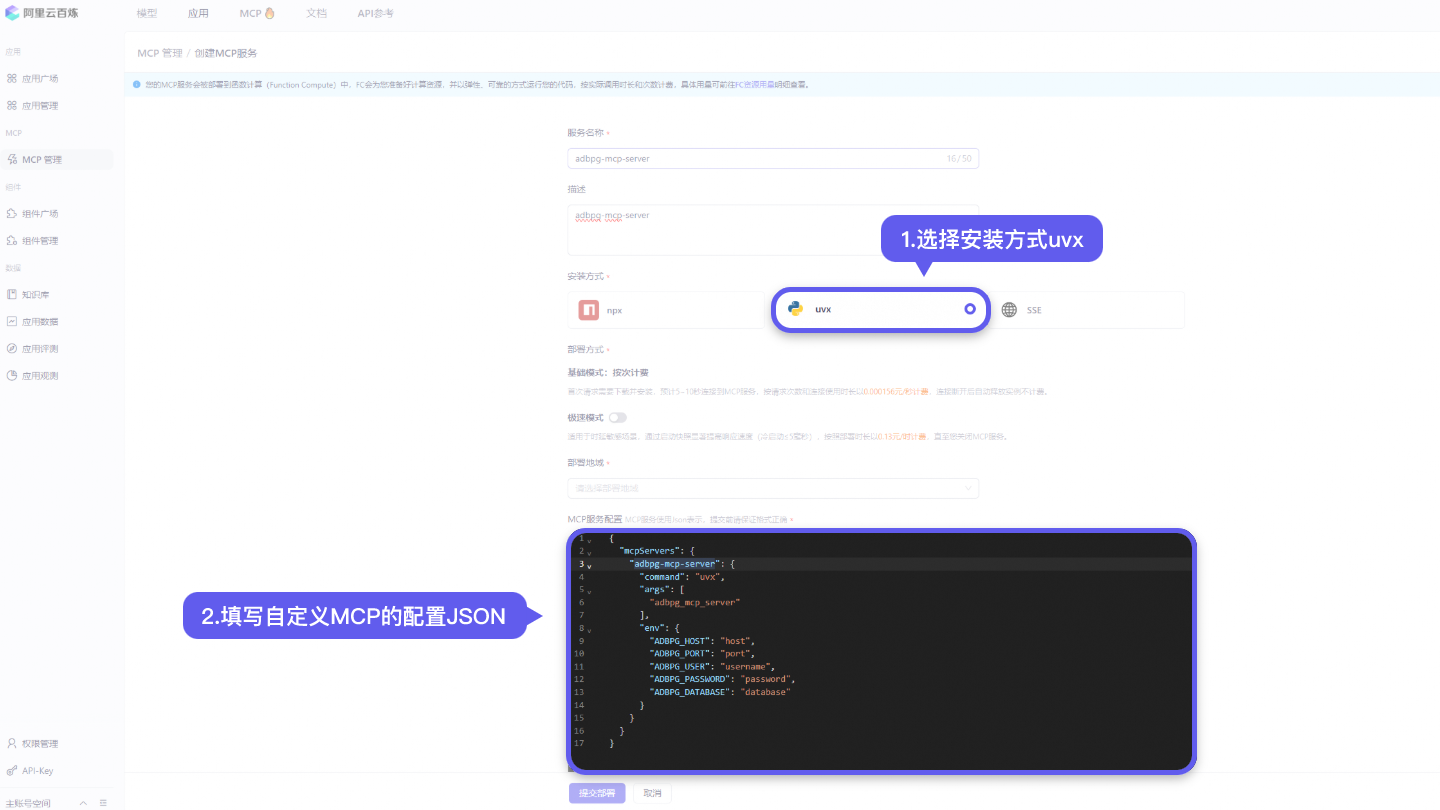The height and width of the screenshot is (810, 1440).
Task: Collapse the mcpServers block in the JSON editor
Action: pyautogui.click(x=587, y=550)
